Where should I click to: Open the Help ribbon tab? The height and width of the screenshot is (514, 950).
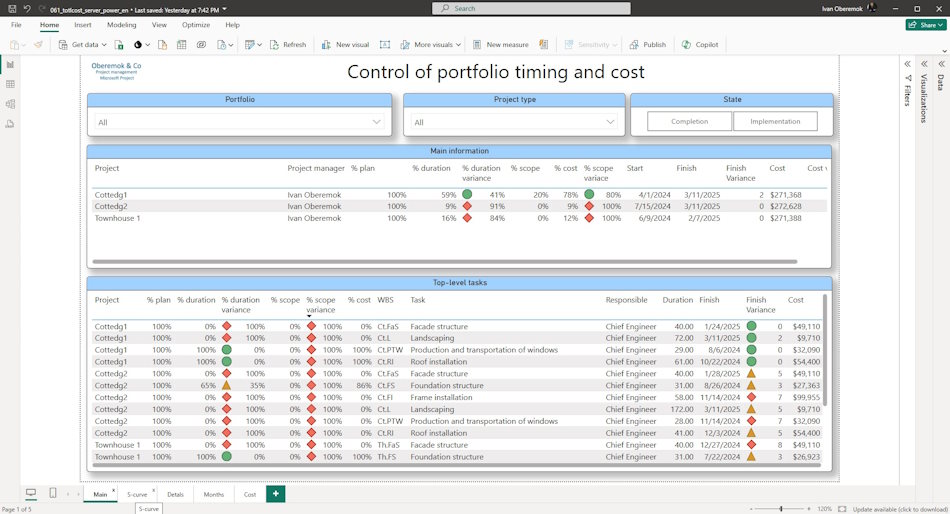click(232, 25)
